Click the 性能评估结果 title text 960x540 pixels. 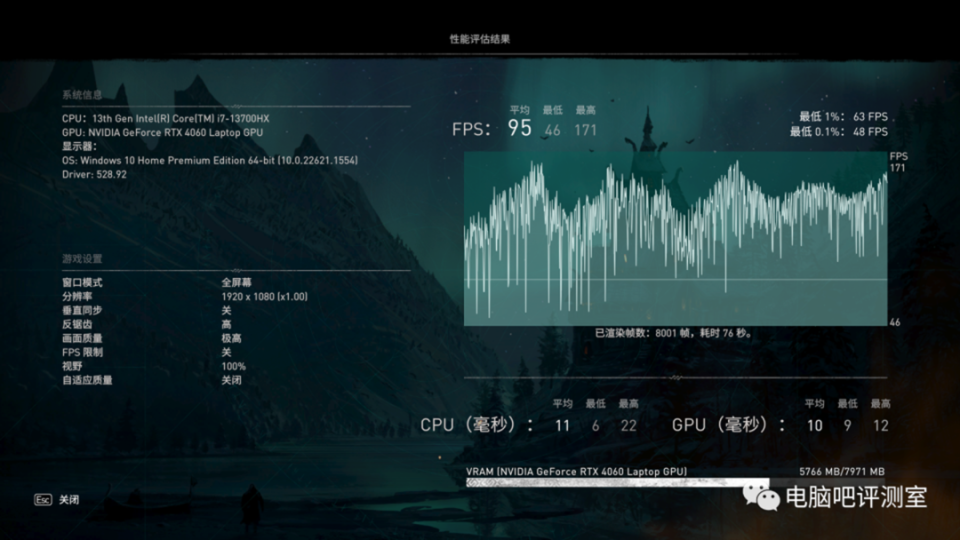[480, 39]
